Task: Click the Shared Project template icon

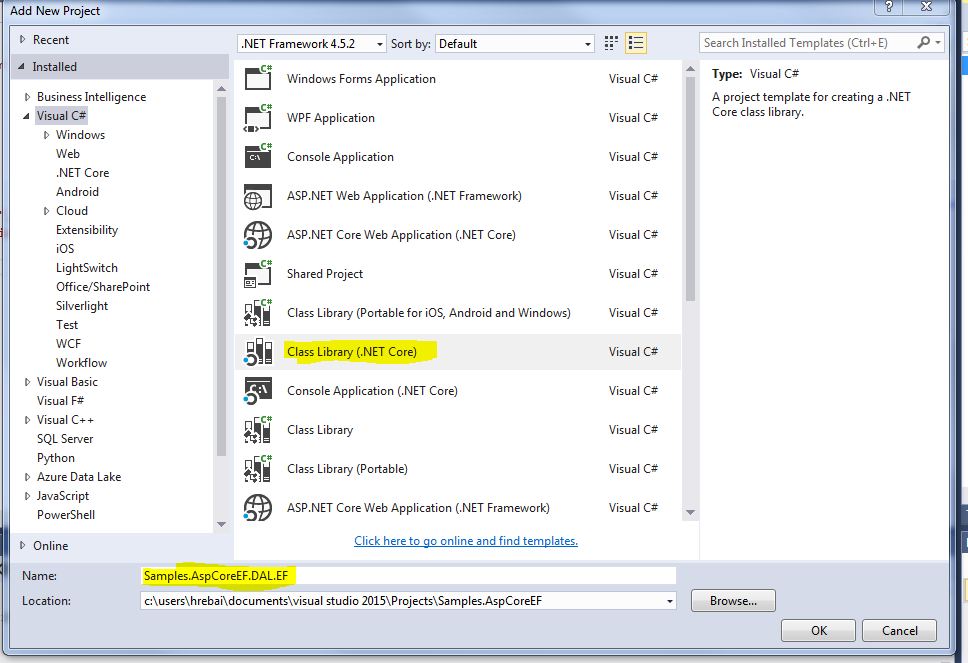Action: coord(258,274)
